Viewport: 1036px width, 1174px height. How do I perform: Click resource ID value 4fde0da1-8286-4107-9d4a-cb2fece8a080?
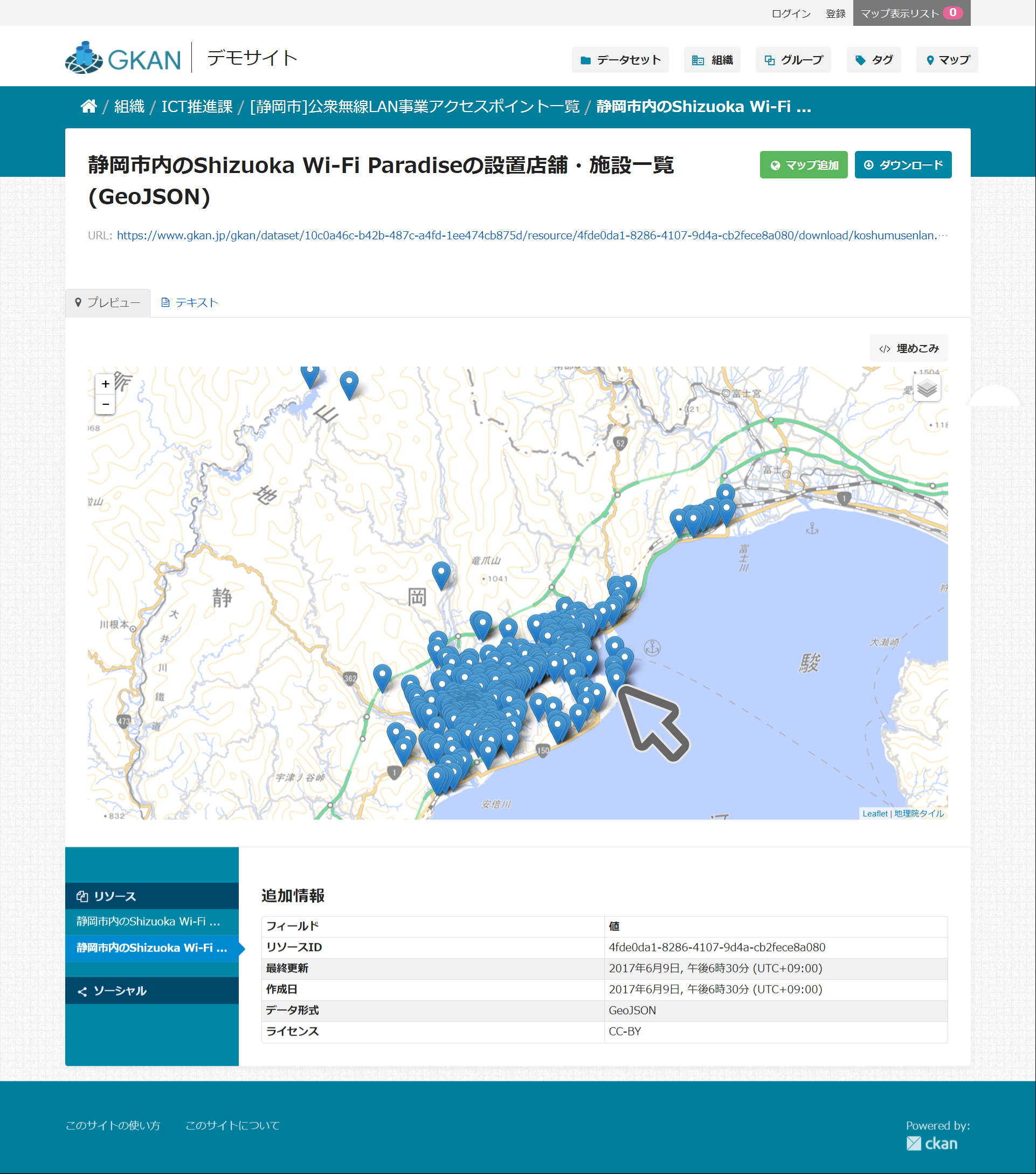pos(717,947)
